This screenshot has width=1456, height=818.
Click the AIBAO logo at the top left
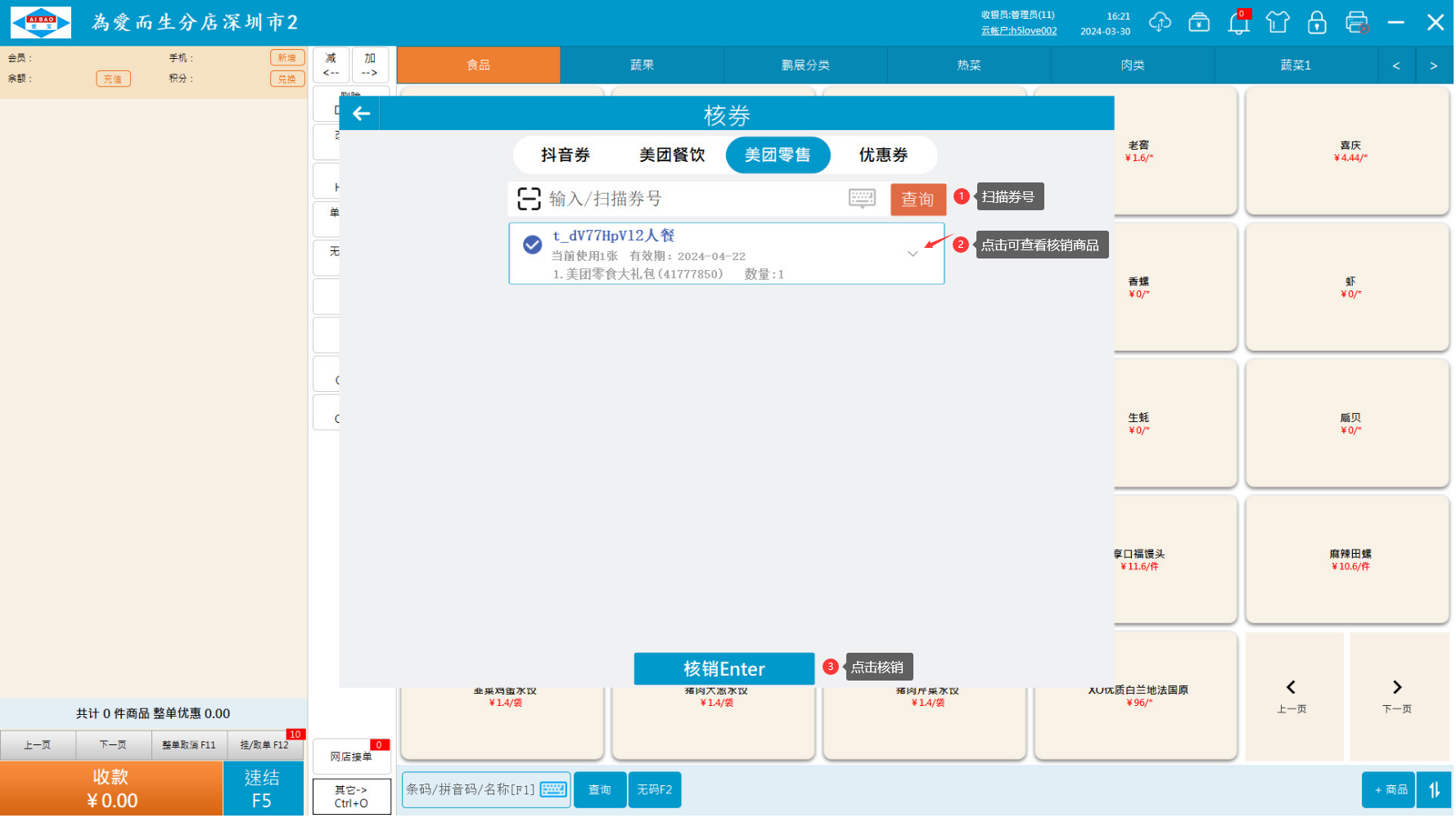tap(41, 22)
